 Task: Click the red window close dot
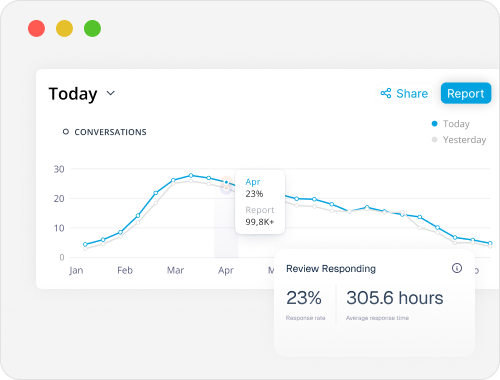click(36, 28)
